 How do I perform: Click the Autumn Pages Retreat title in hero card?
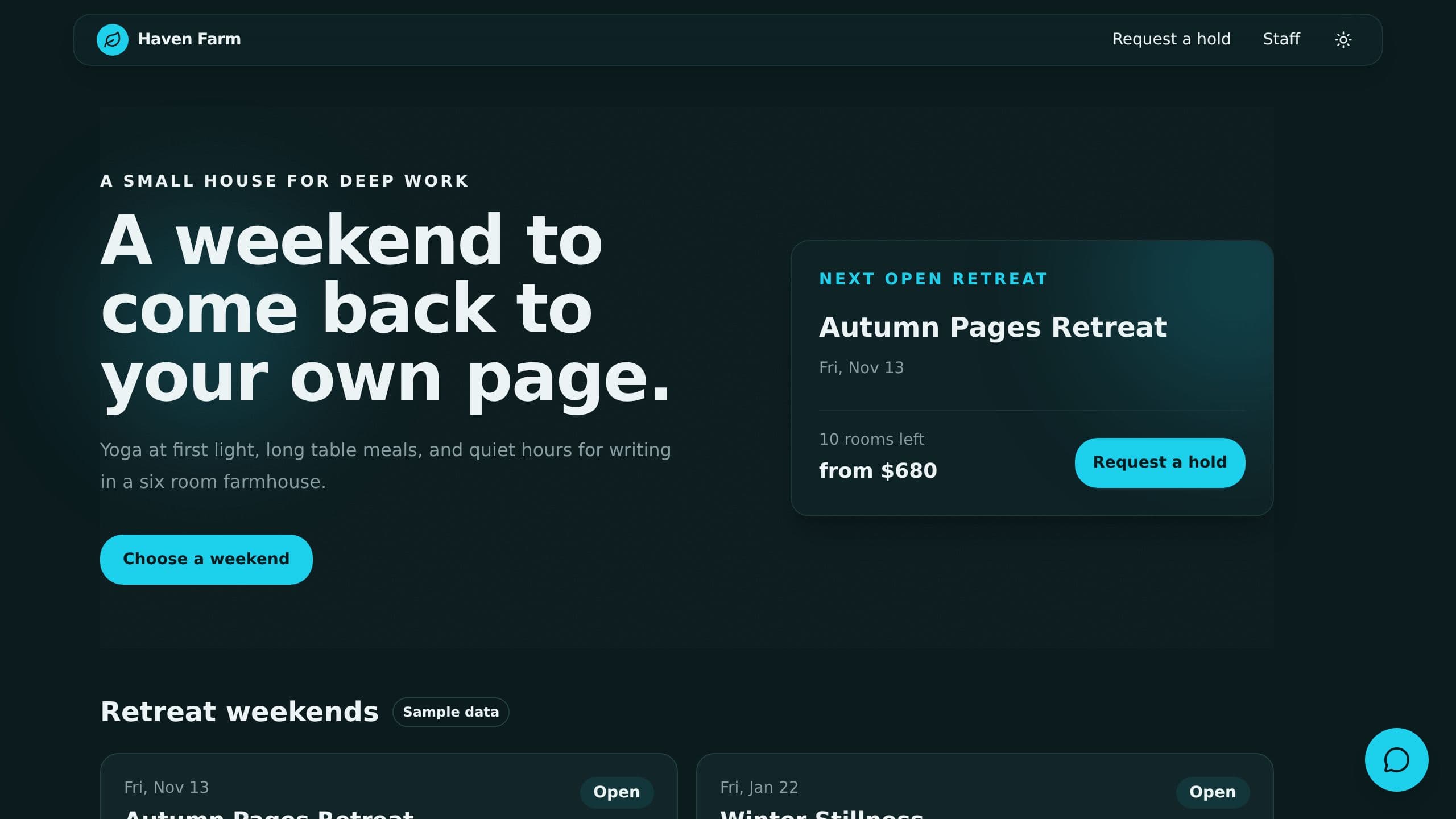(x=992, y=328)
